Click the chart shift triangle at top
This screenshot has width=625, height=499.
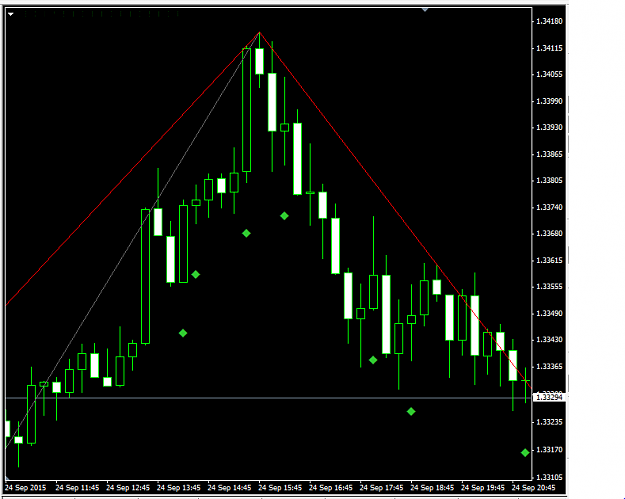[425, 9]
